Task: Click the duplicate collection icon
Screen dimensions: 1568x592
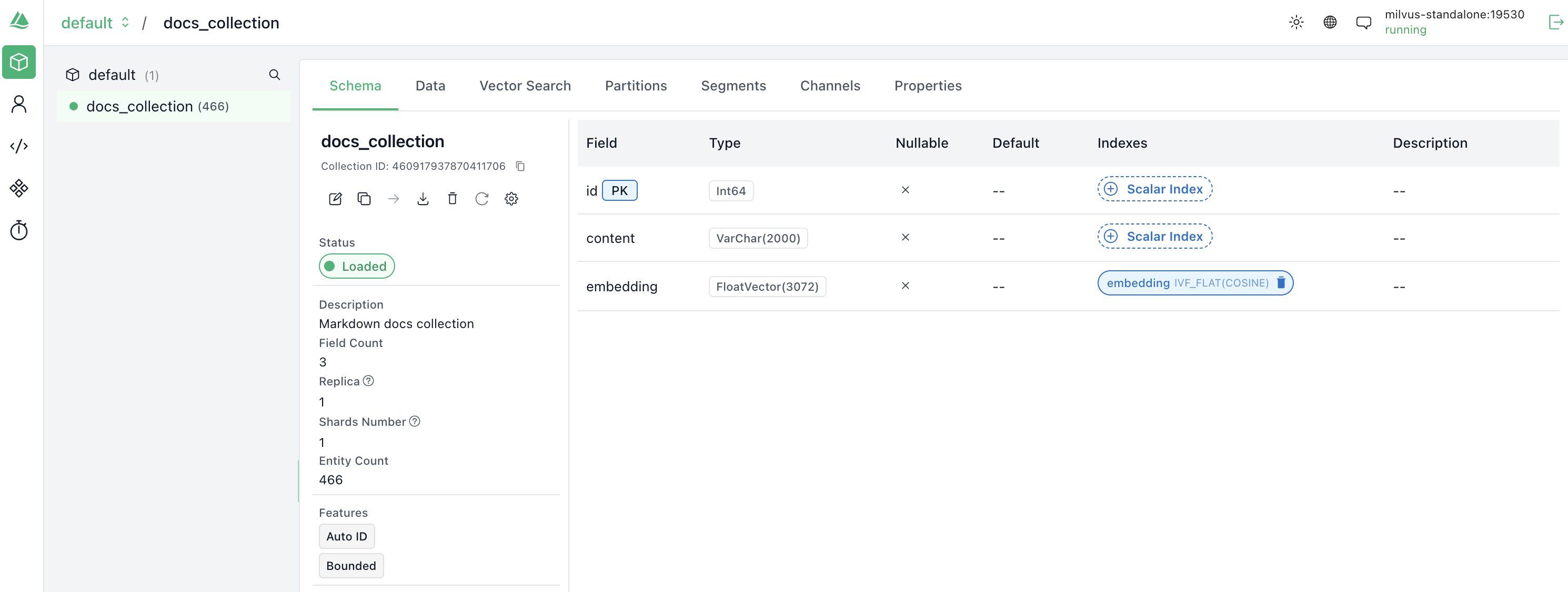Action: click(x=364, y=199)
